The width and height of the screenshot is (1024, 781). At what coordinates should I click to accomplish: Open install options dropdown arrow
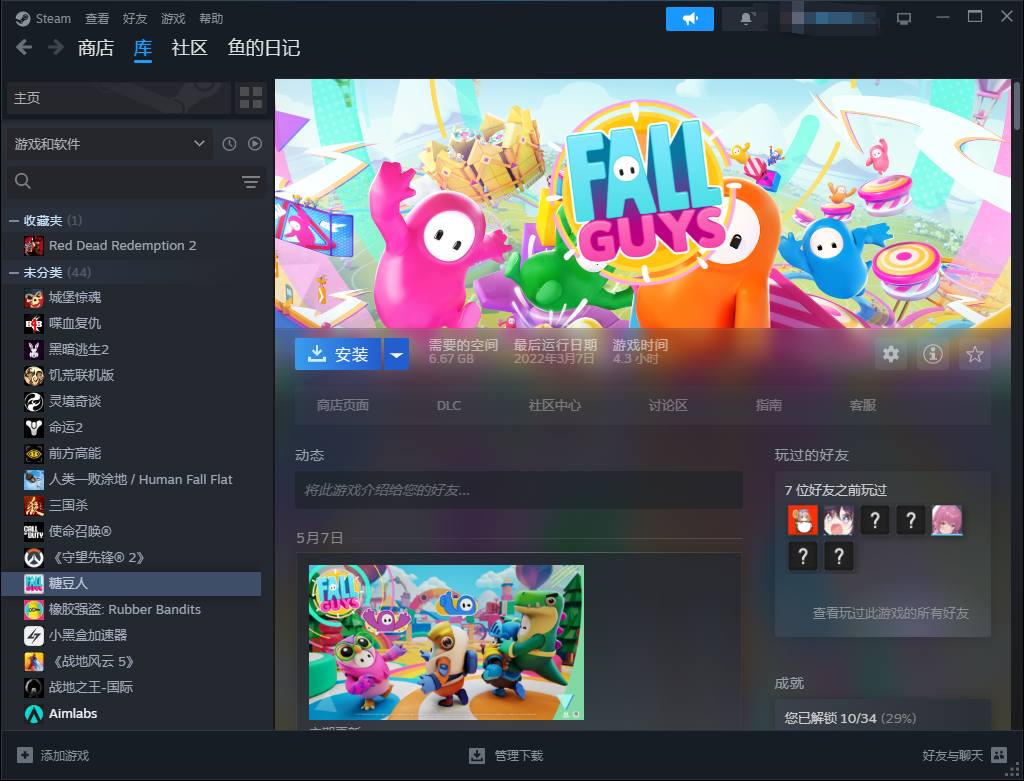pyautogui.click(x=396, y=355)
